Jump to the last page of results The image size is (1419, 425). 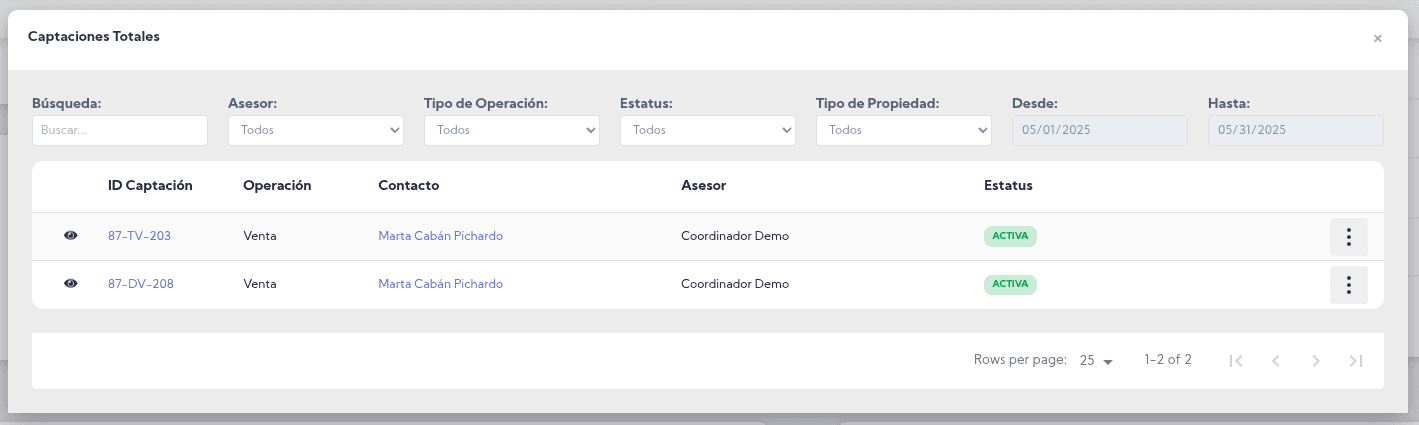1356,361
